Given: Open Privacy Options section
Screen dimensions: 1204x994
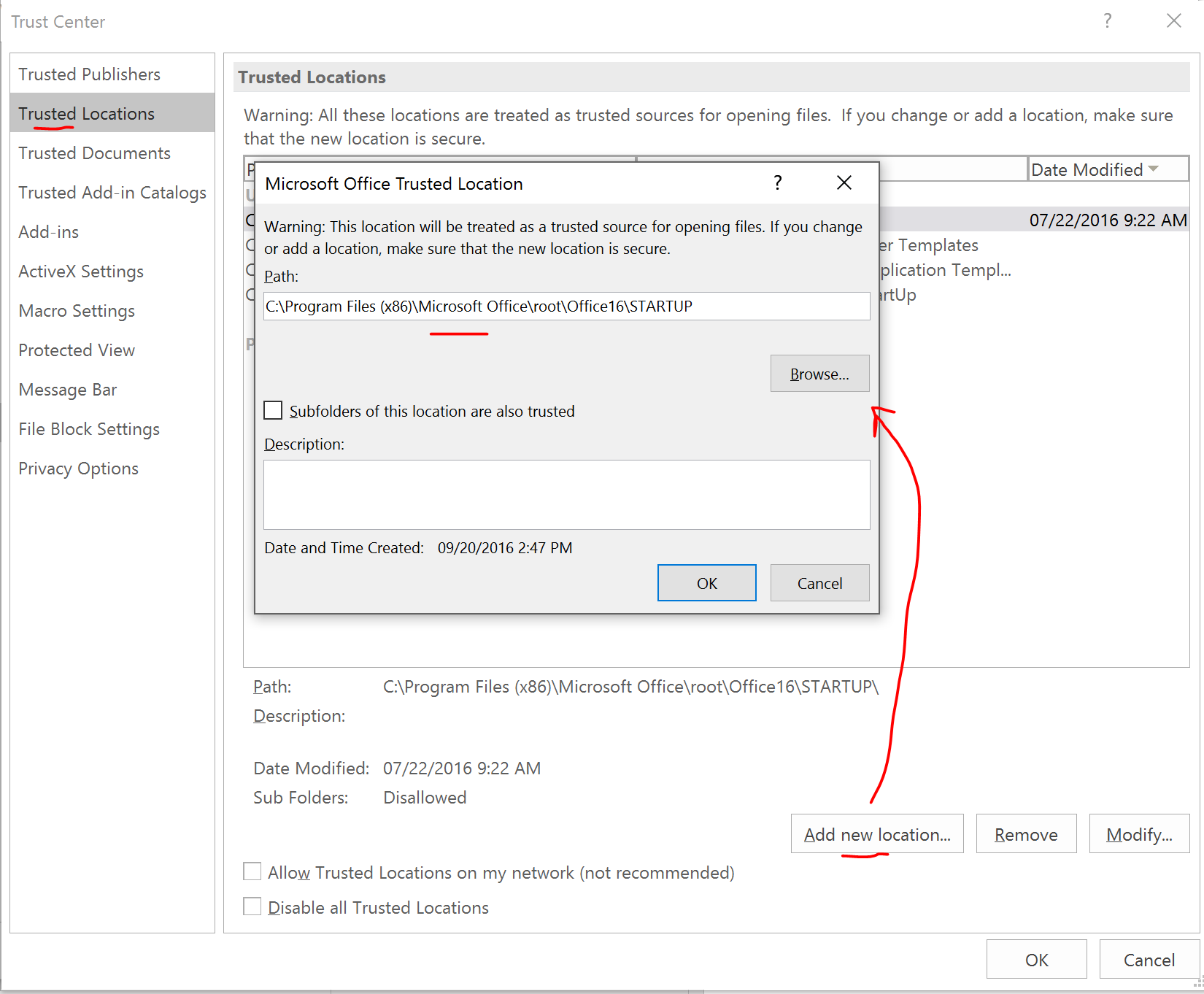Looking at the screenshot, I should pyautogui.click(x=112, y=469).
